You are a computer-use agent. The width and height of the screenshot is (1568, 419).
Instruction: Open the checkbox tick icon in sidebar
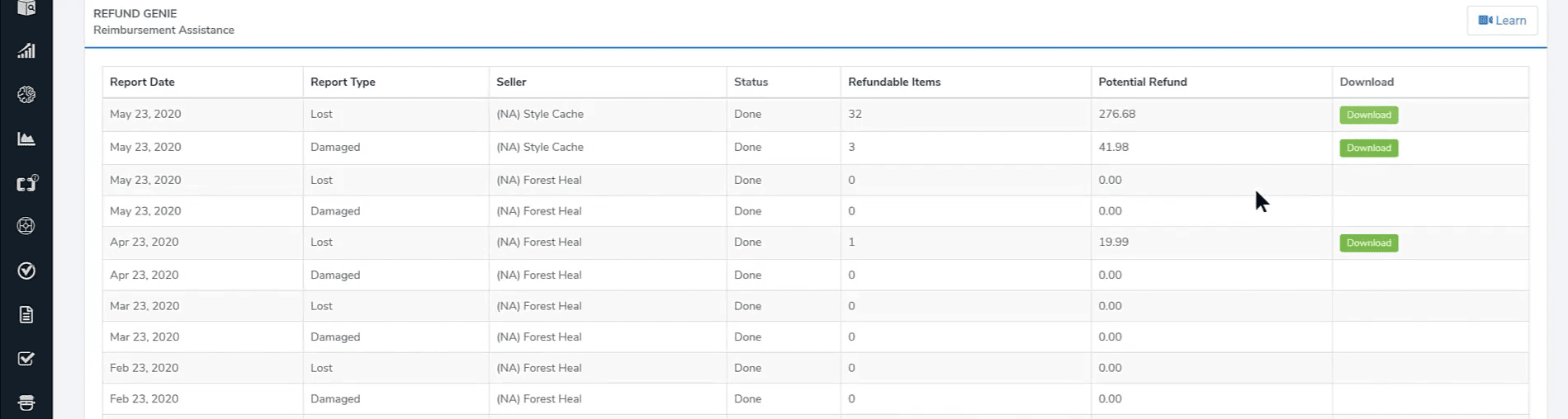26,359
